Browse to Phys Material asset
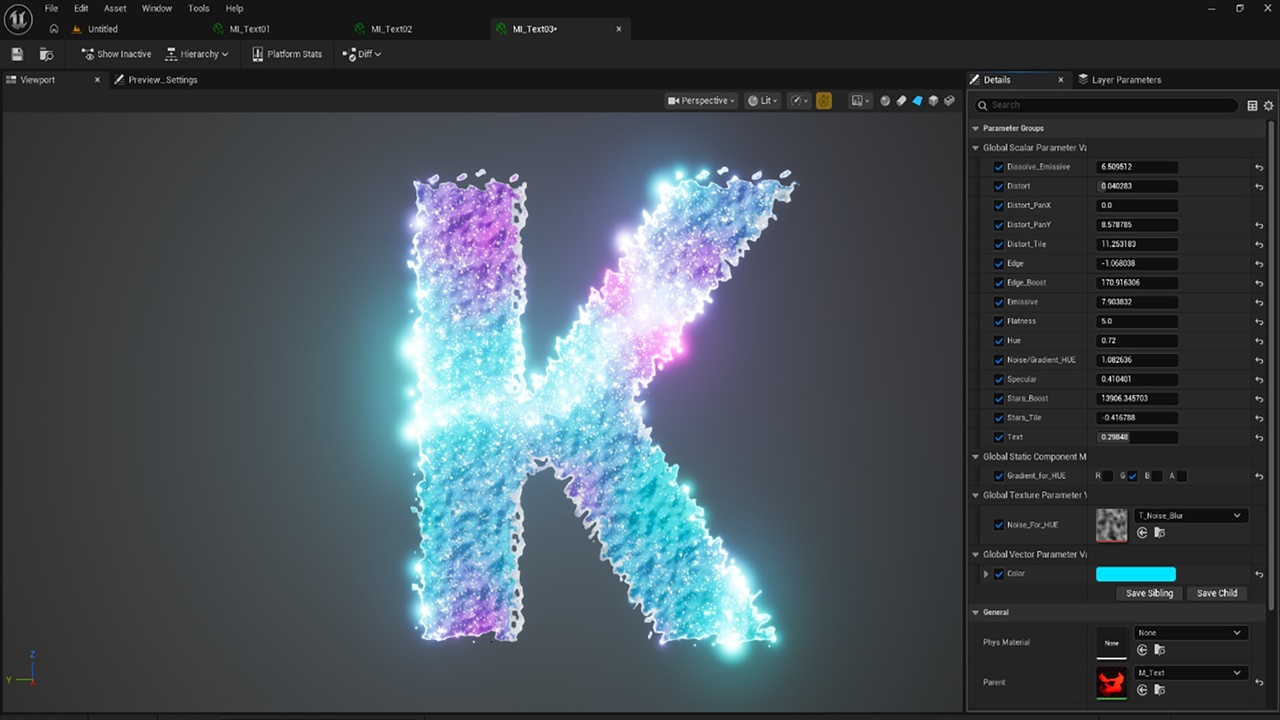Screen dimensions: 1280x720 1159,650
